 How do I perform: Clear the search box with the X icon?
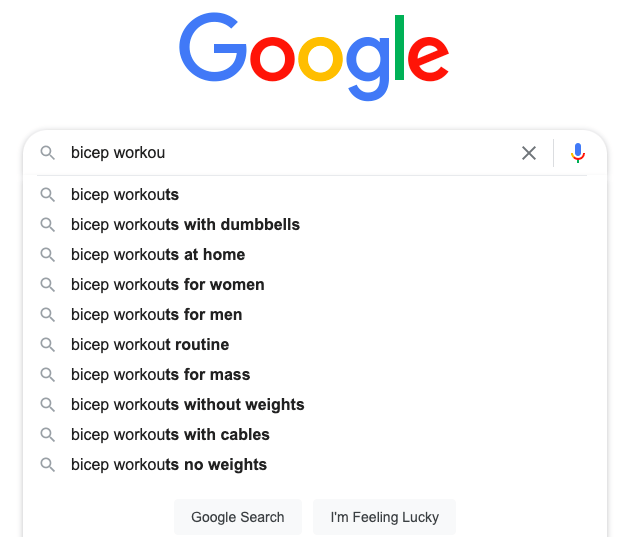pyautogui.click(x=529, y=153)
